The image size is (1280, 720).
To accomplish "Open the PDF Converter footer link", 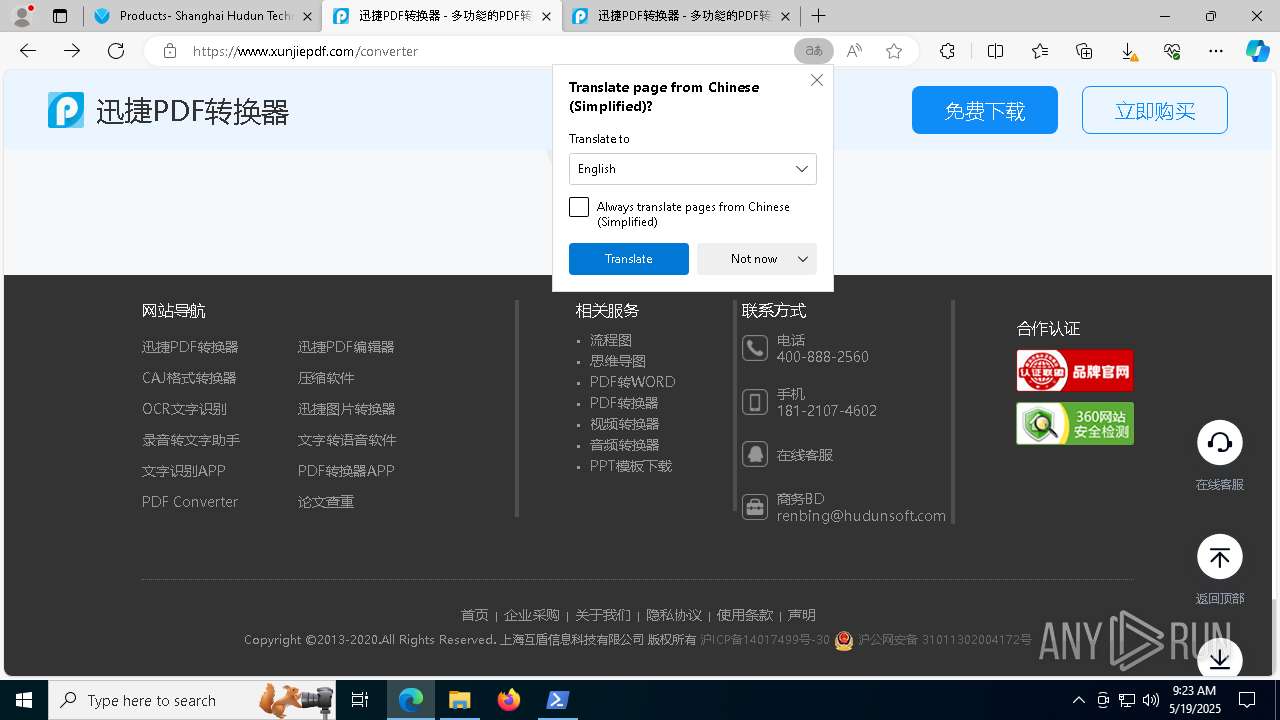I will [190, 502].
